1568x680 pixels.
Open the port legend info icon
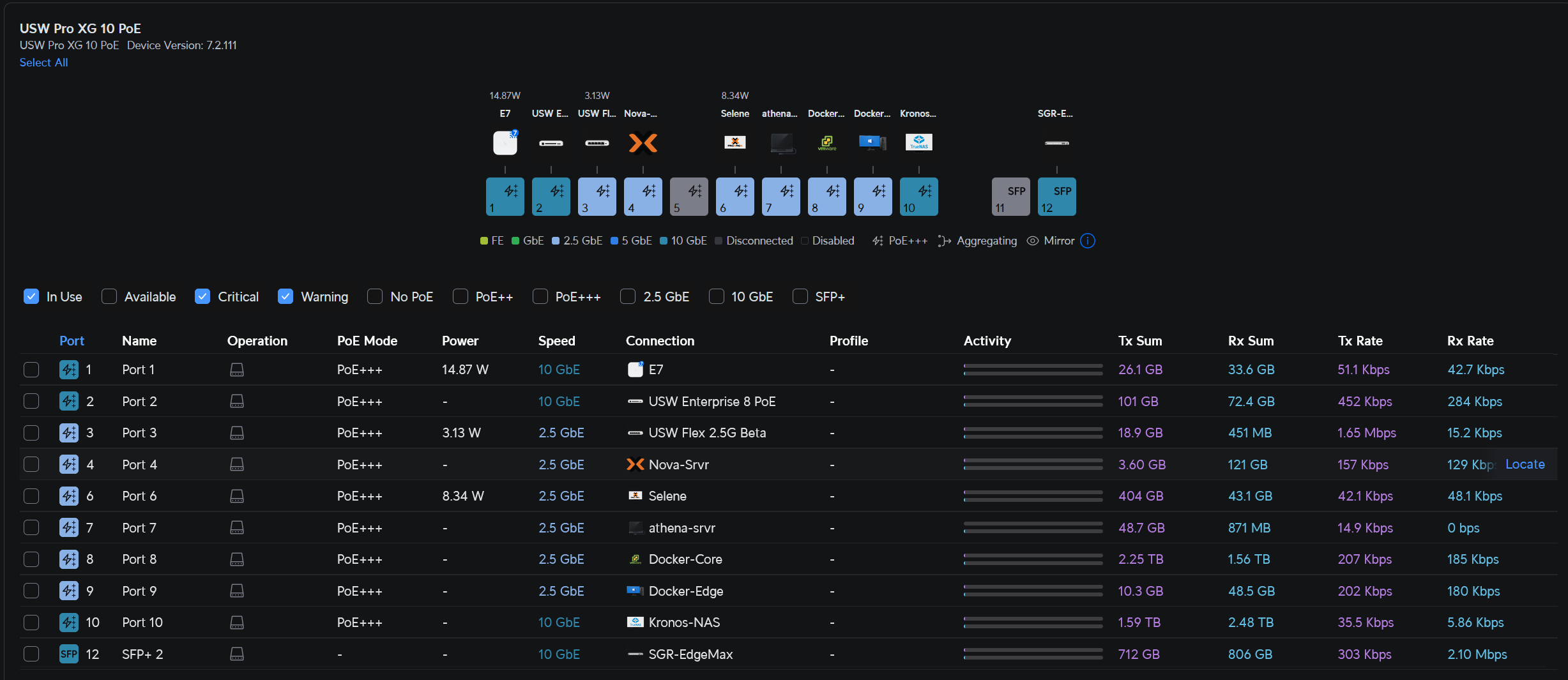pyautogui.click(x=1087, y=241)
